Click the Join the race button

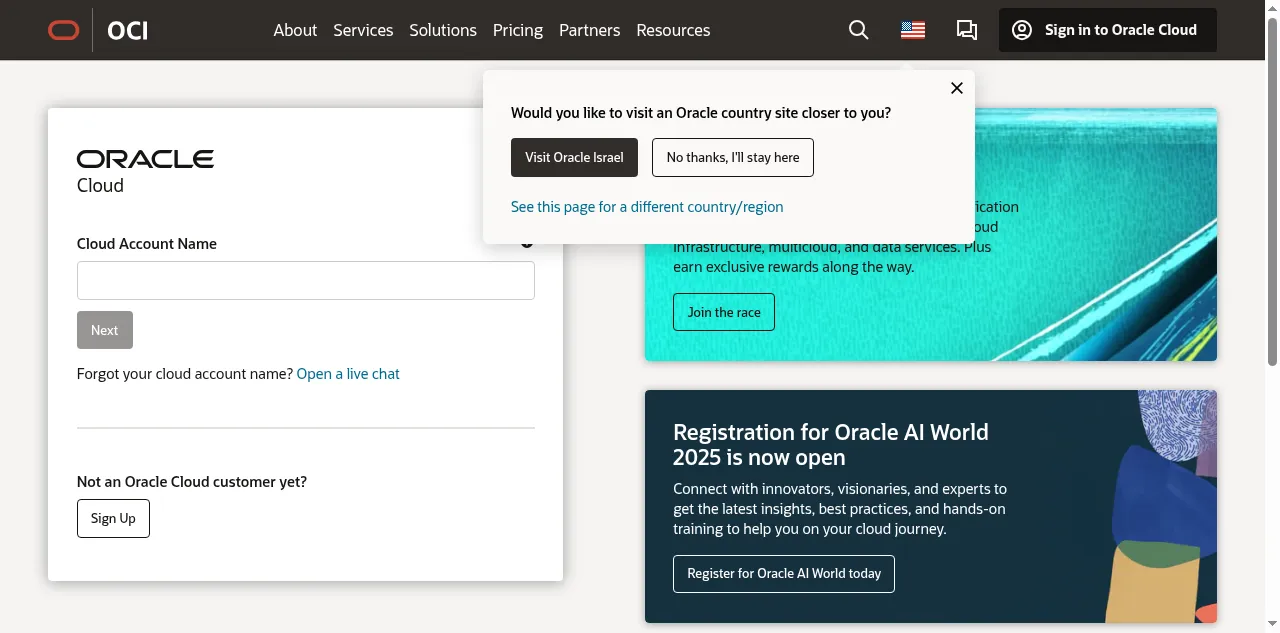724,312
